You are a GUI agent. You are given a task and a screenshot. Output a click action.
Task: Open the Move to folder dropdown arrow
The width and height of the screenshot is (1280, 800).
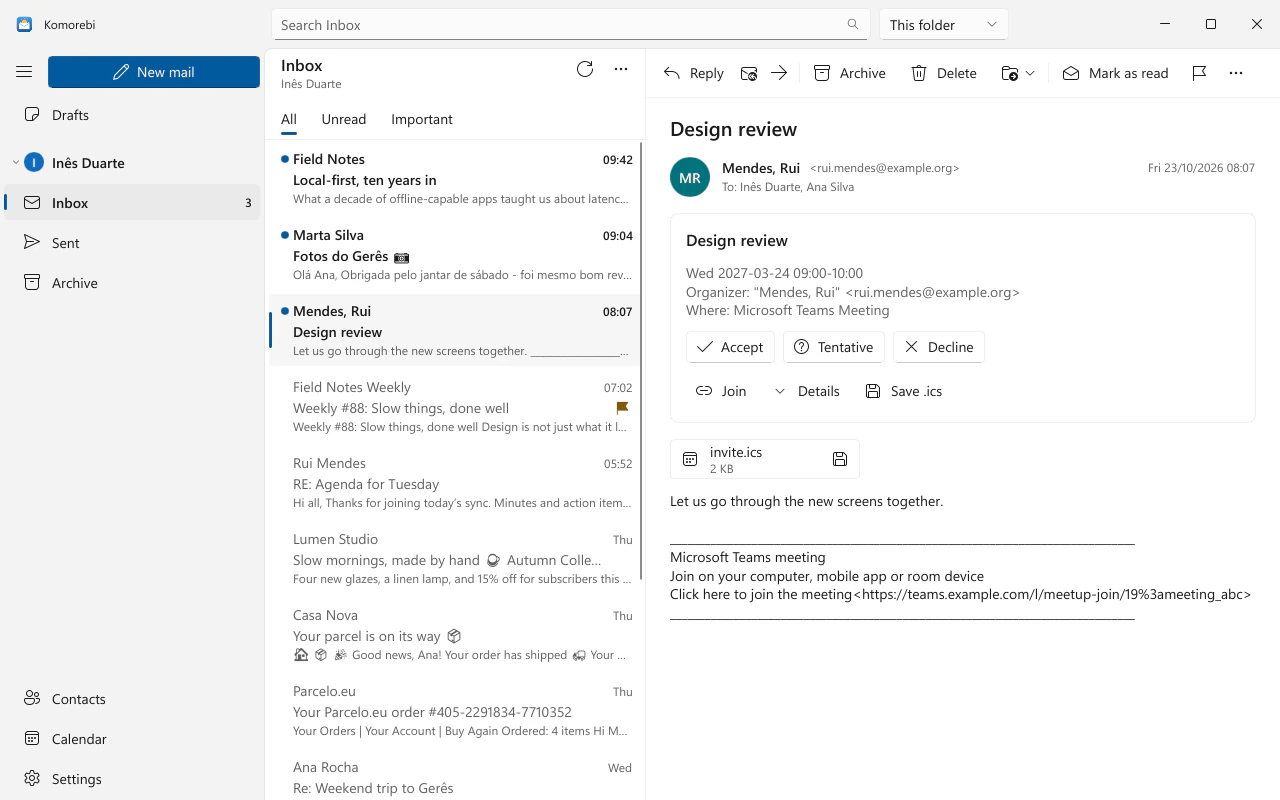1030,73
